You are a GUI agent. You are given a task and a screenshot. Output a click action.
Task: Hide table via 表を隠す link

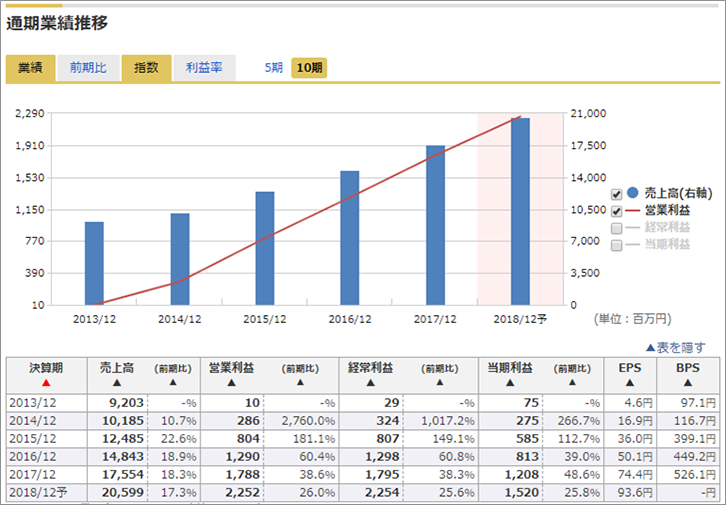pyautogui.click(x=676, y=348)
